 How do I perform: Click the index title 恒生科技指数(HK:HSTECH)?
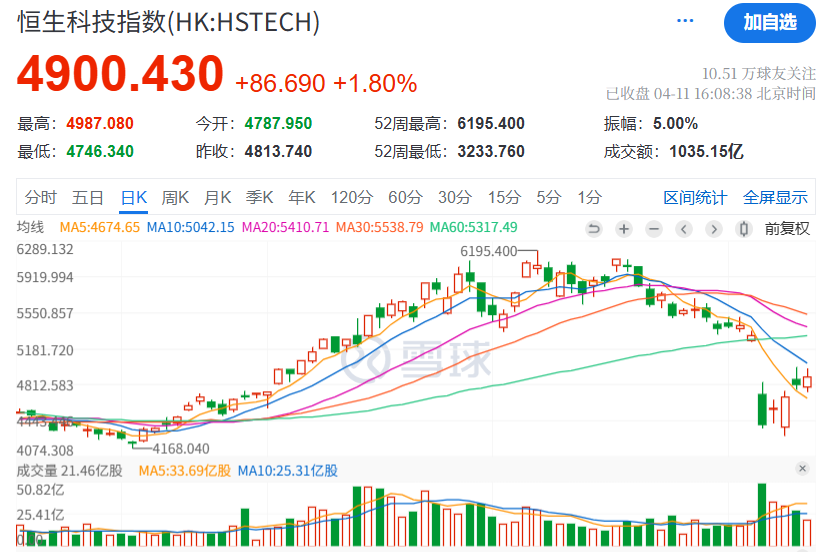(168, 22)
